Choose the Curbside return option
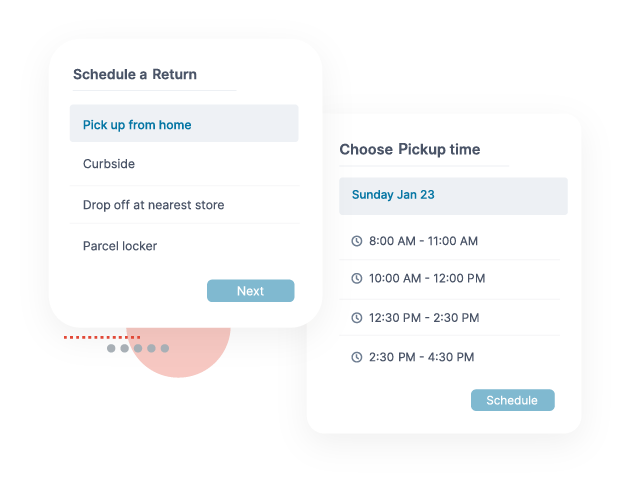Viewport: 630px width, 492px height. (184, 164)
